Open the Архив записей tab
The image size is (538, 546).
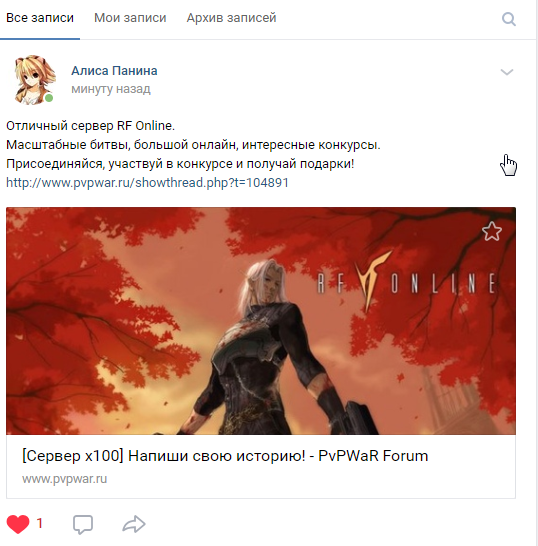tap(231, 18)
